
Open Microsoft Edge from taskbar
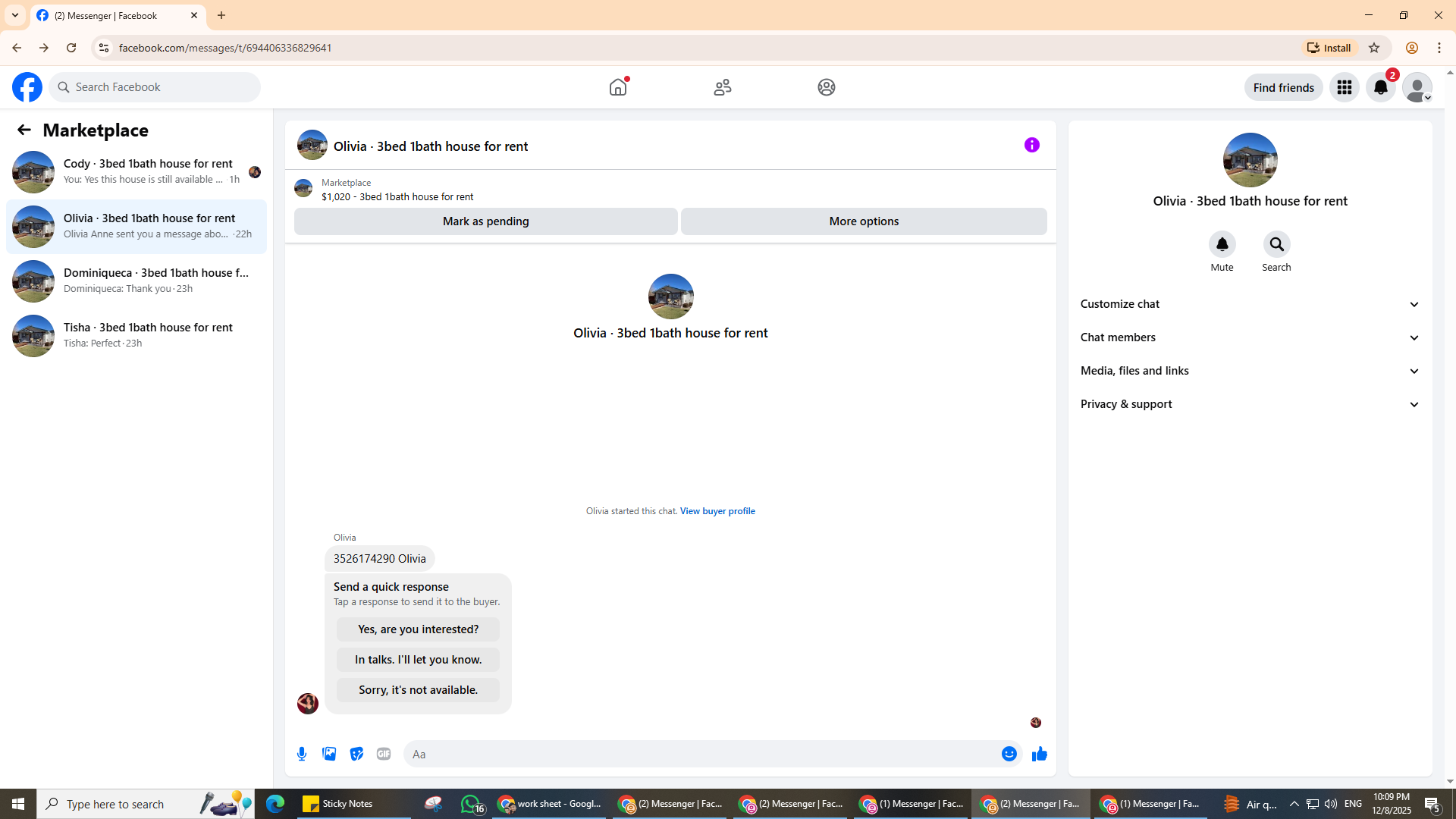275,804
